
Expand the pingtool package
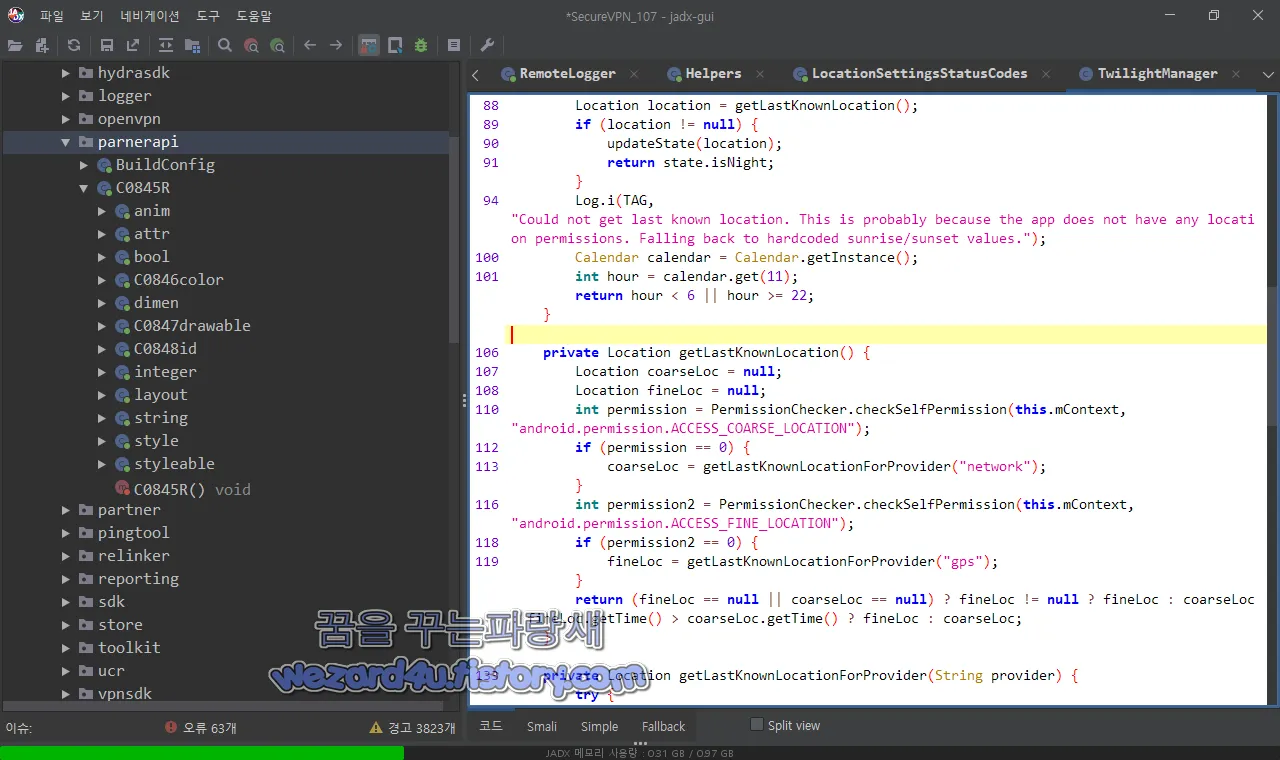click(x=66, y=533)
